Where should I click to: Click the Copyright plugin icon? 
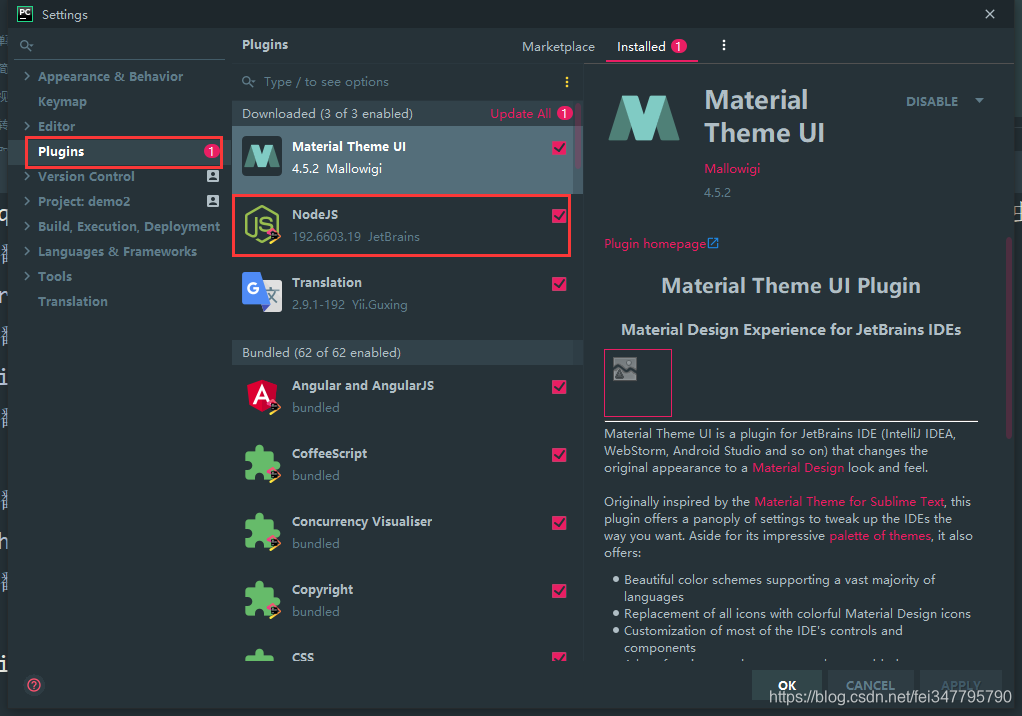click(262, 599)
